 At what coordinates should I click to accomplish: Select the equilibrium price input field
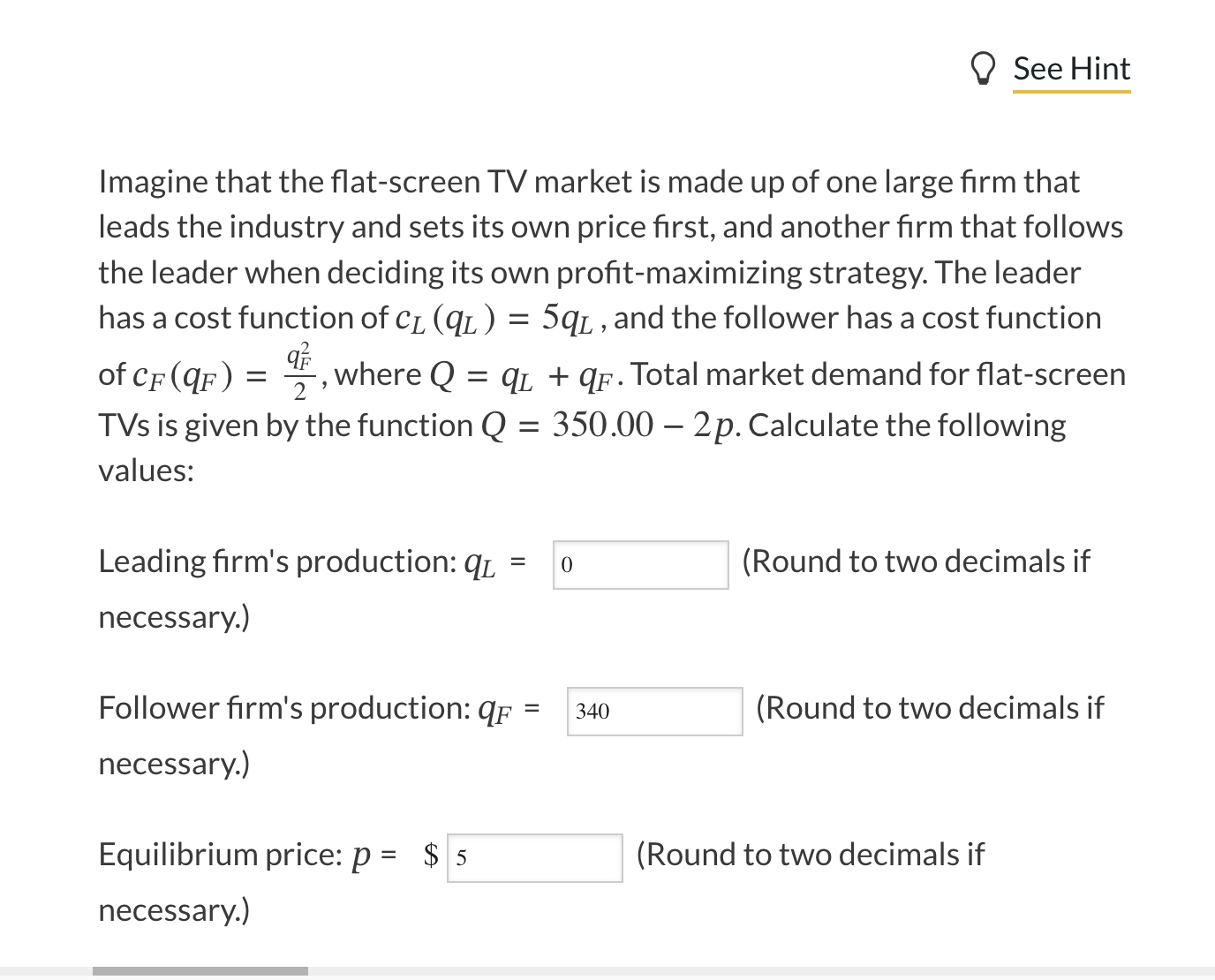(x=535, y=857)
